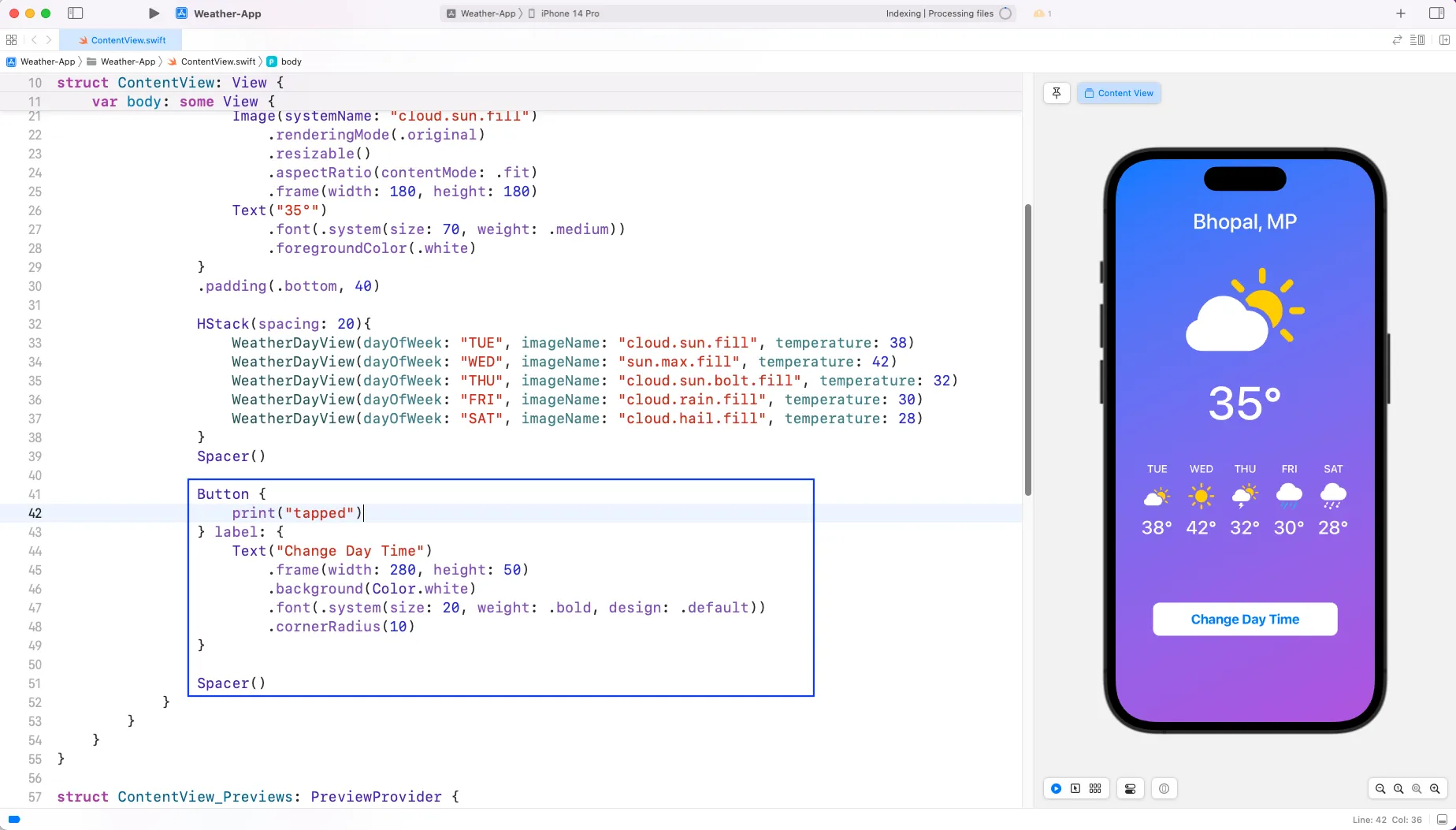Select THU storm icon in preview
The height and width of the screenshot is (830, 1456).
coord(1245,497)
